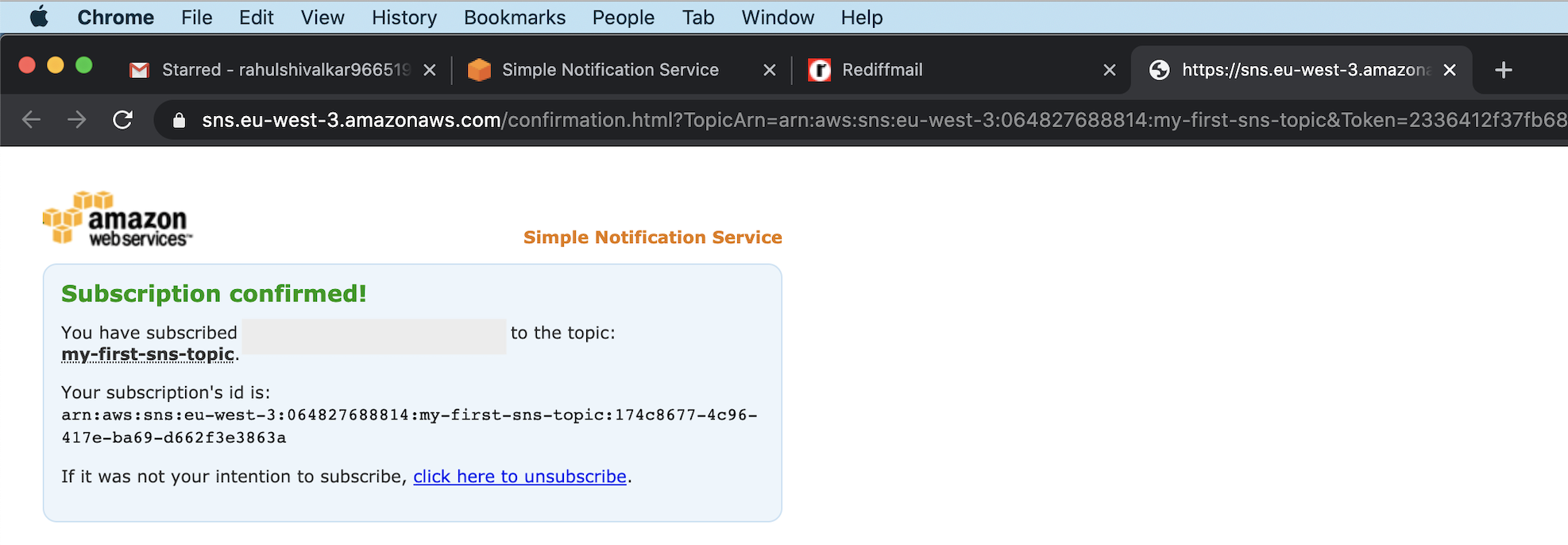Viewport: 1568px width, 545px height.
Task: Open the Window menu
Action: (777, 17)
